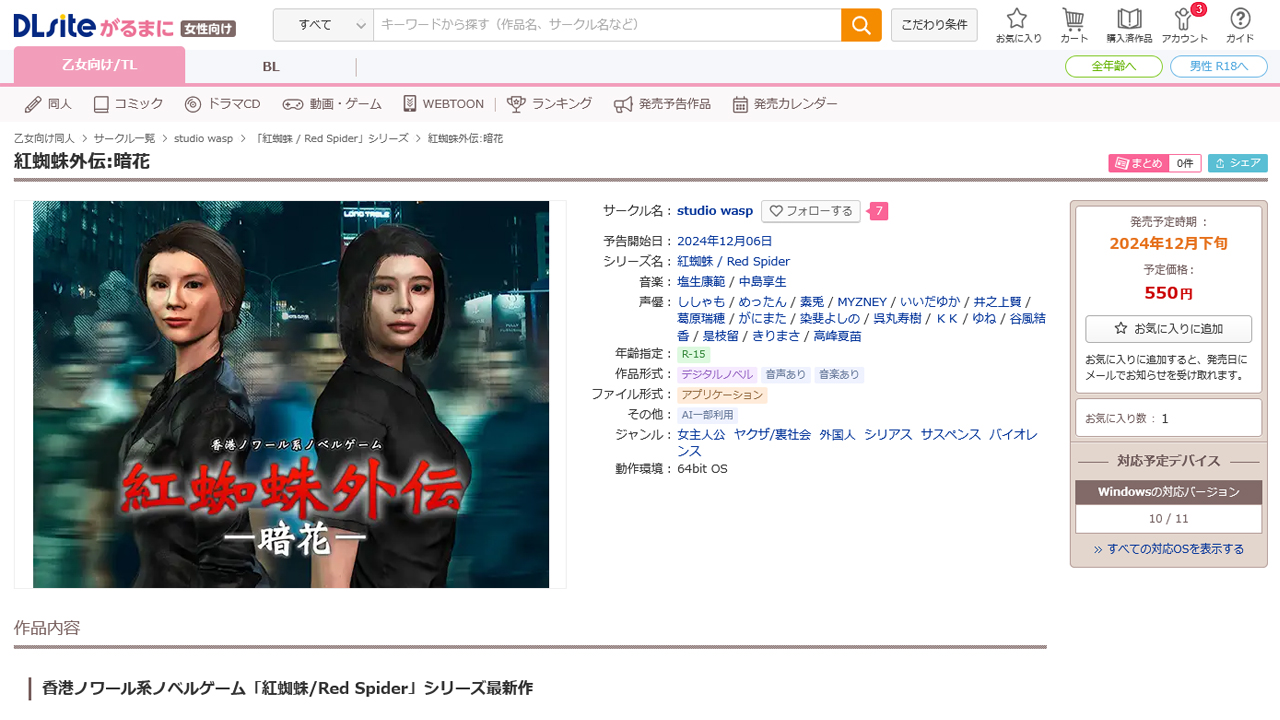Open the アカウント icon with notification badge
The width and height of the screenshot is (1280, 720).
(x=1185, y=25)
